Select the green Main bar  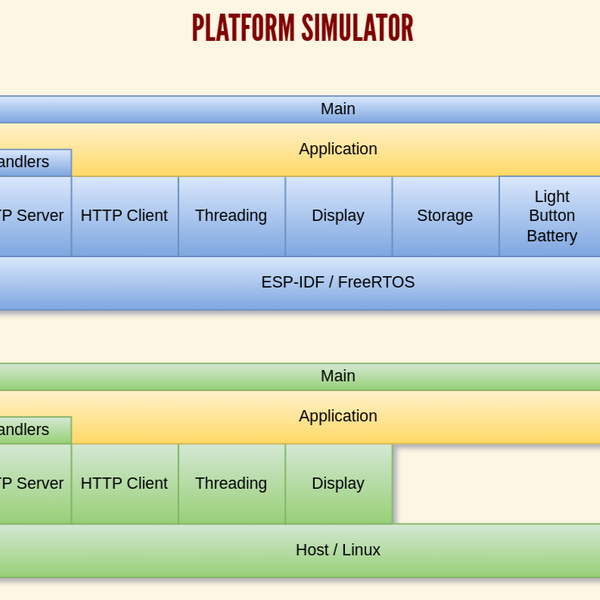[300, 377]
